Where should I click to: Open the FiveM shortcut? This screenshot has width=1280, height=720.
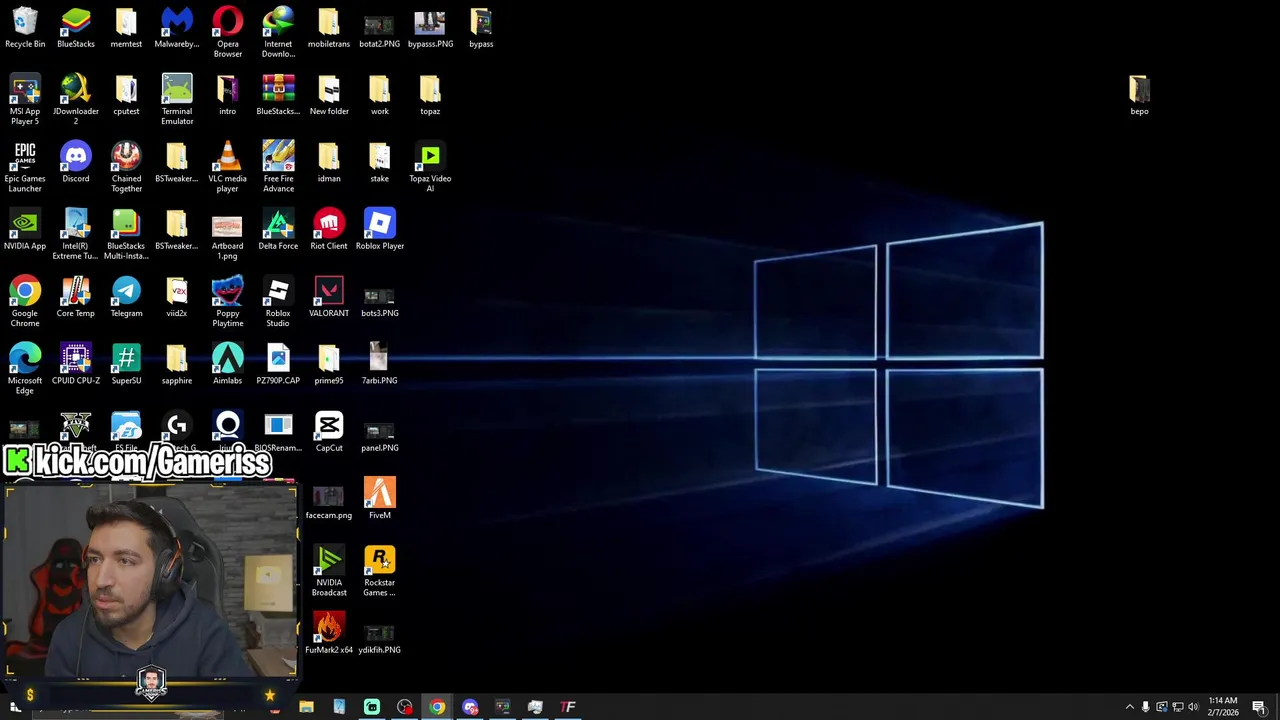pyautogui.click(x=379, y=498)
